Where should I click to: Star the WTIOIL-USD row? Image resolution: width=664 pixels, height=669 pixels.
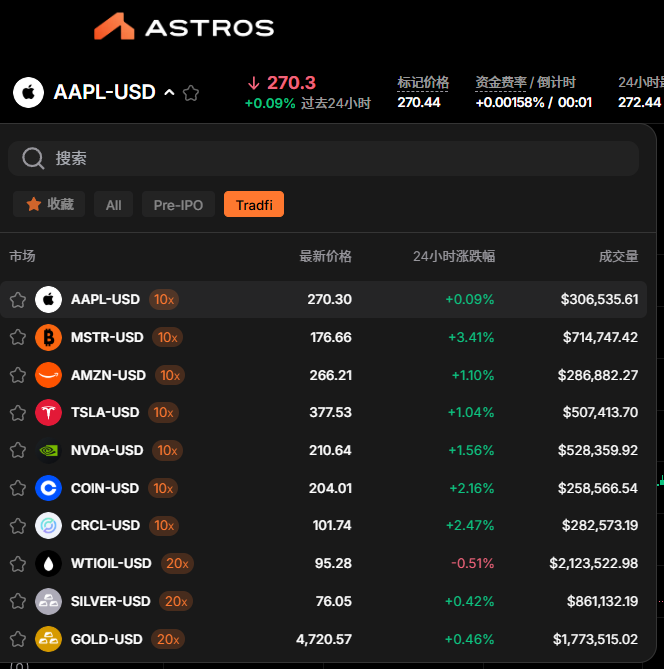[x=18, y=564]
